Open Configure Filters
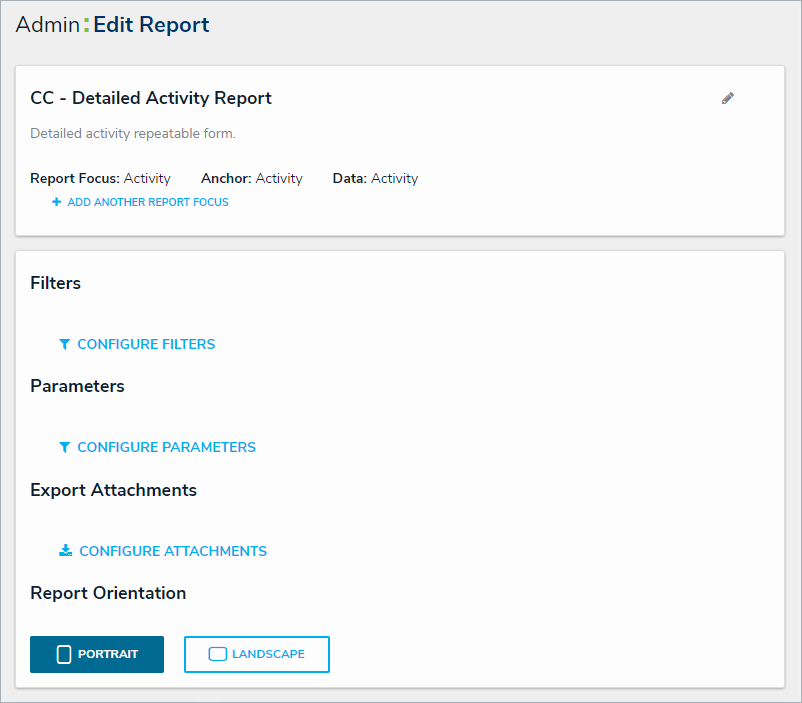This screenshot has height=703, width=802. (x=146, y=344)
